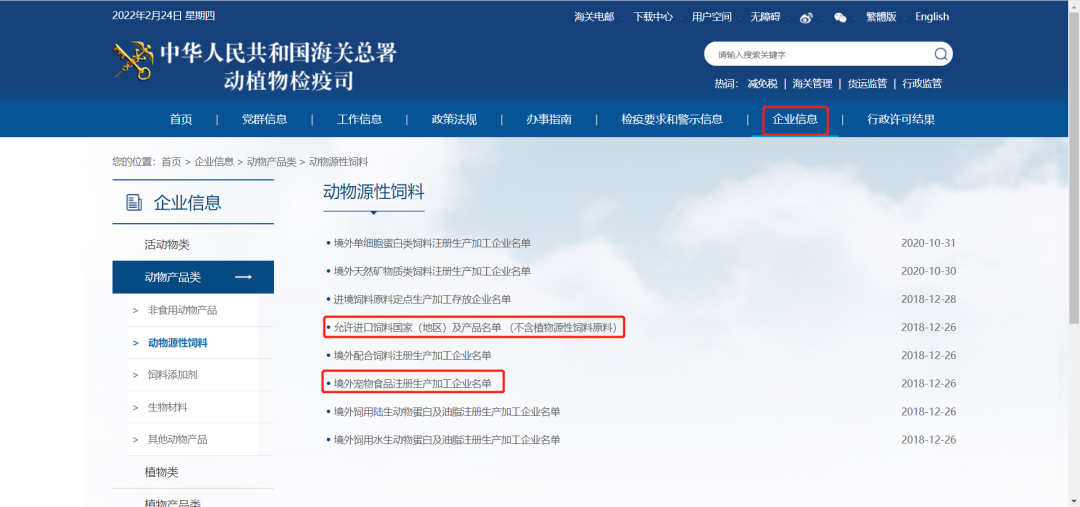The height and width of the screenshot is (507, 1080).
Task: Click the keyword search input field
Action: [818, 54]
